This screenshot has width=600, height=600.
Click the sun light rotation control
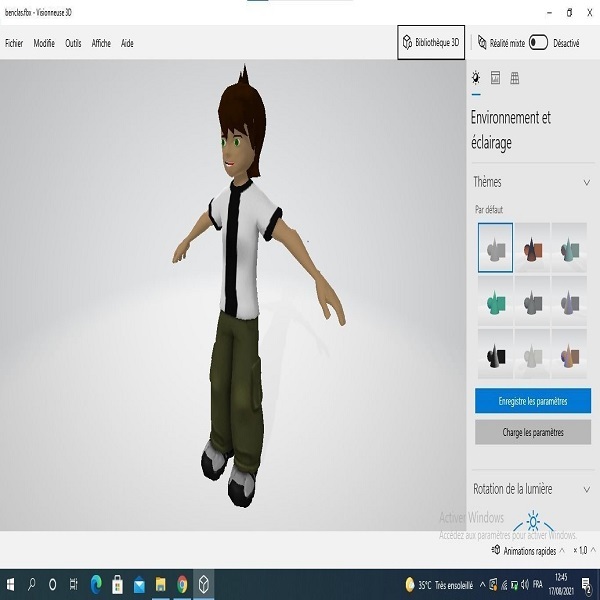(533, 521)
